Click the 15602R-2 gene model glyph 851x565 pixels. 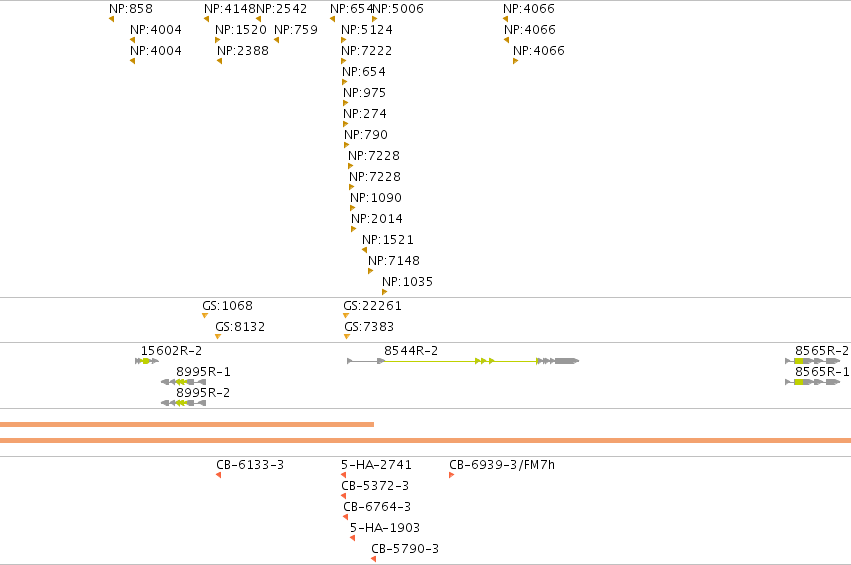click(x=147, y=361)
